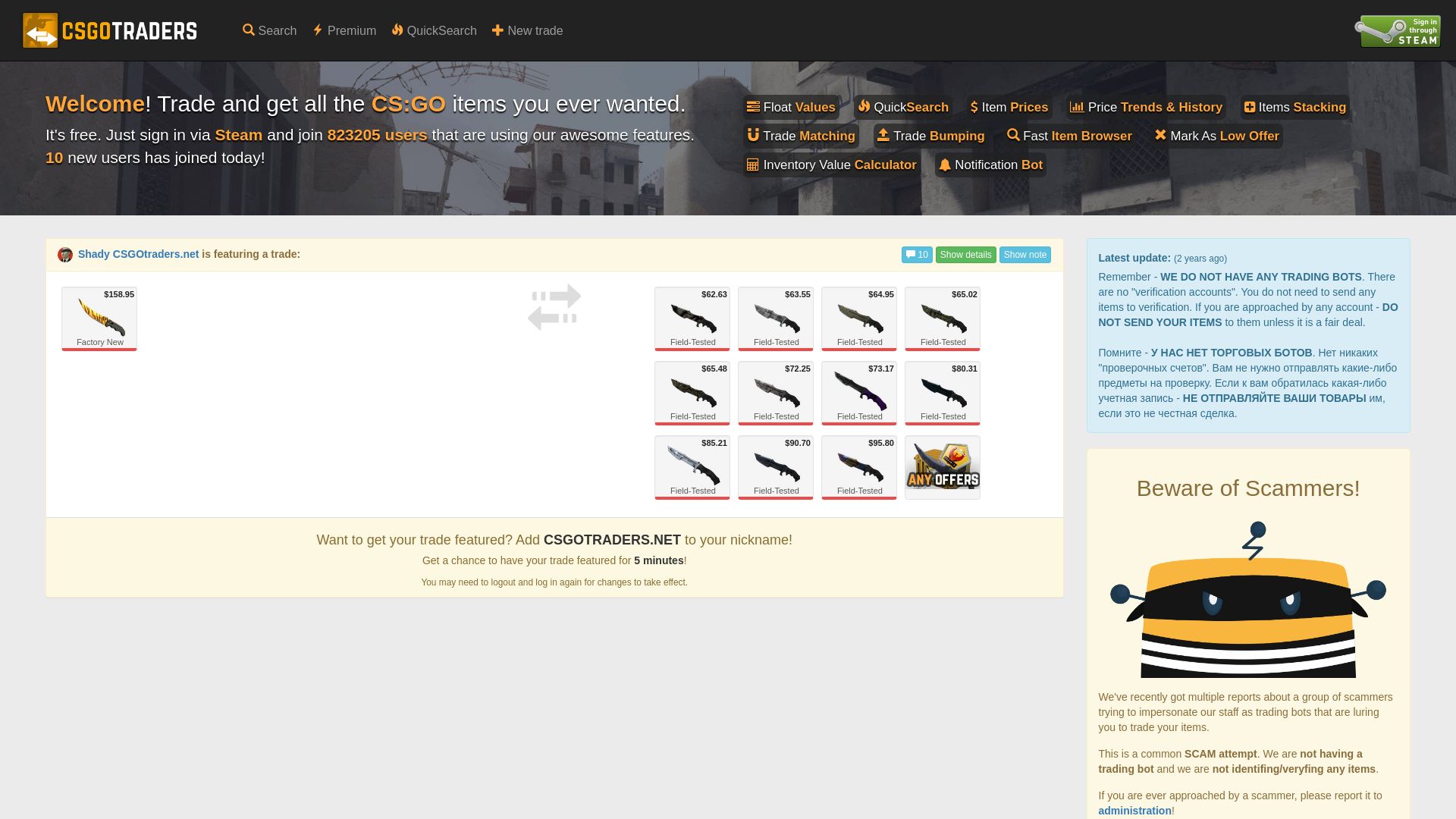The image size is (1456, 819).
Task: Open the Fast Item Browser
Action: [x=1069, y=136]
